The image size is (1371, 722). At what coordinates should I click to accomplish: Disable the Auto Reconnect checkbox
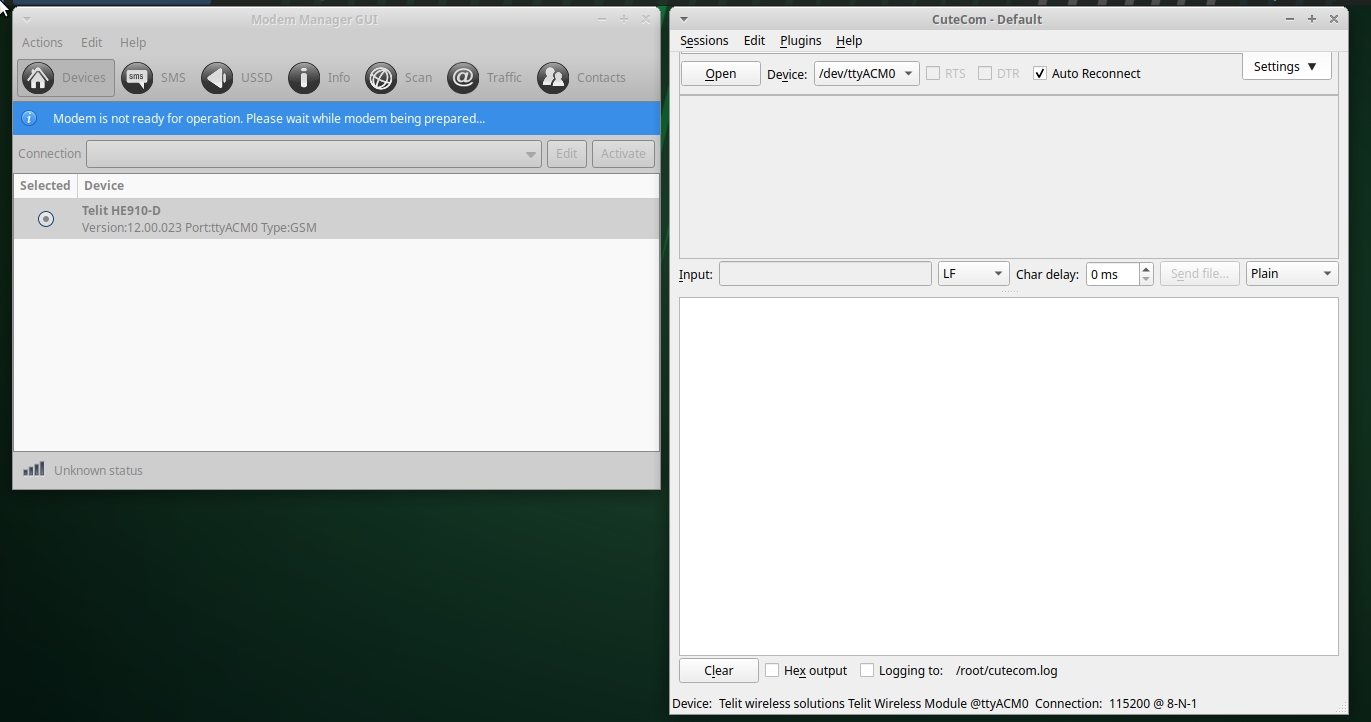coord(1040,73)
